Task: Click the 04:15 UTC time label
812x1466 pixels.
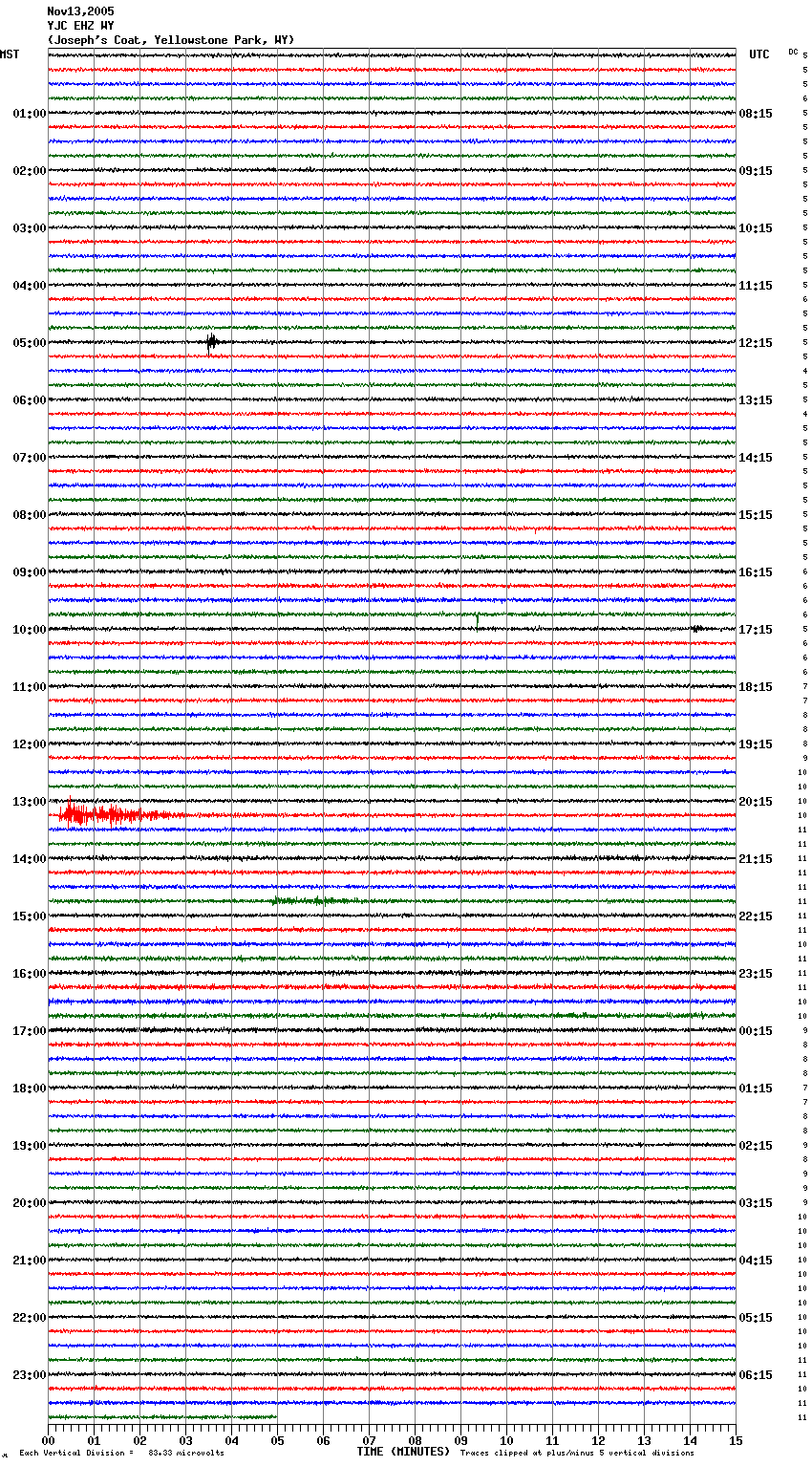Action: [x=756, y=1261]
